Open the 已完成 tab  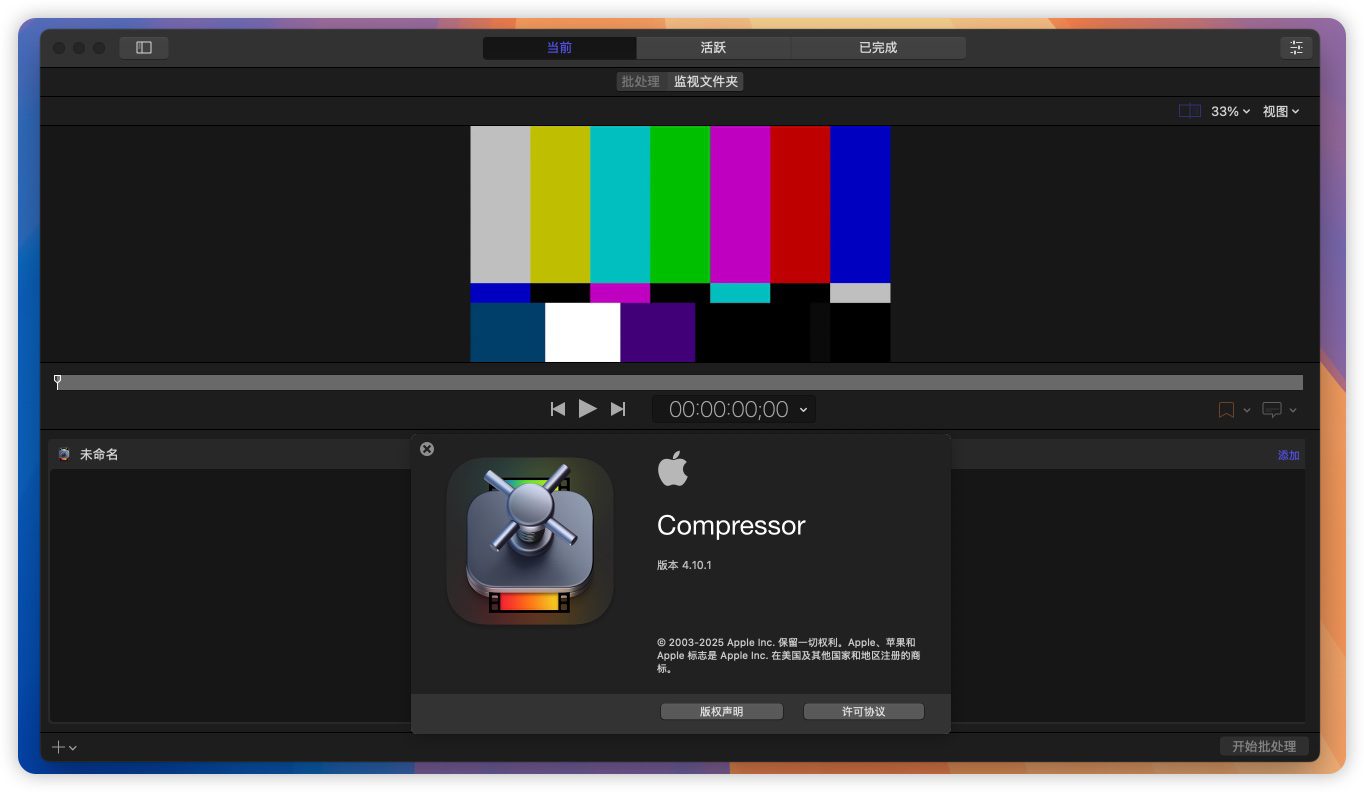[x=878, y=48]
